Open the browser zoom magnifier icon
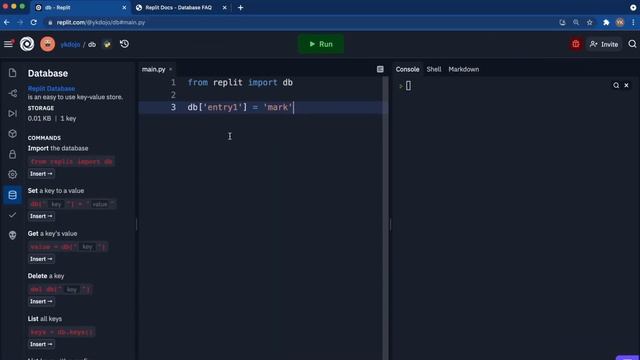Viewport: 640px width, 360px height. (576, 22)
